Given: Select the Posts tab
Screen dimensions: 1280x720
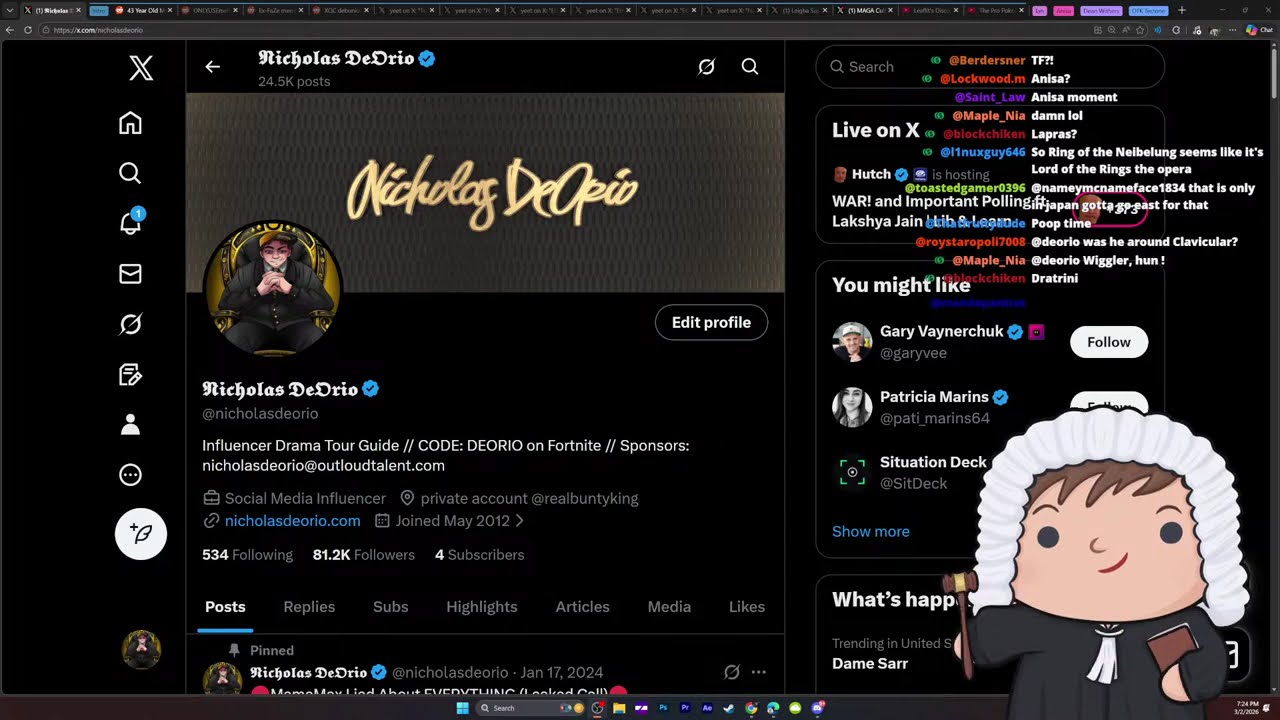Looking at the screenshot, I should pos(225,607).
